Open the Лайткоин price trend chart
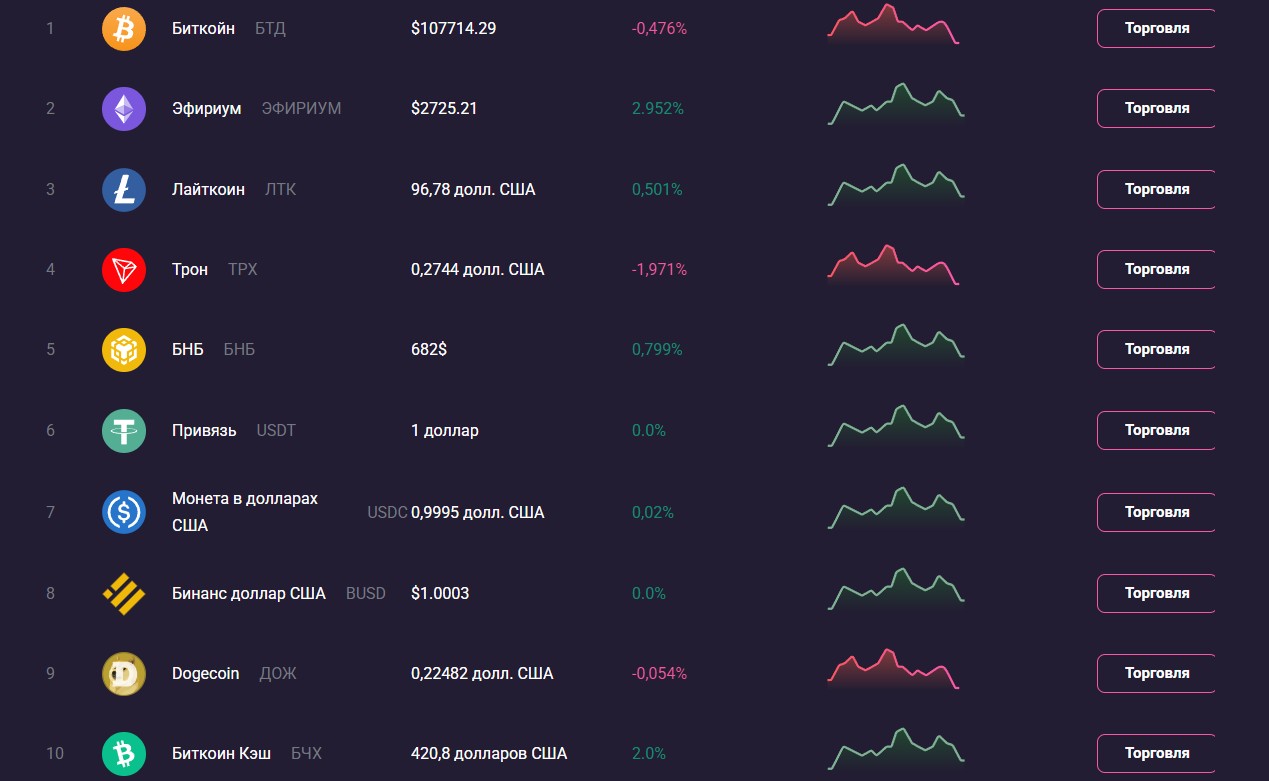This screenshot has height=781, width=1269. 896,185
